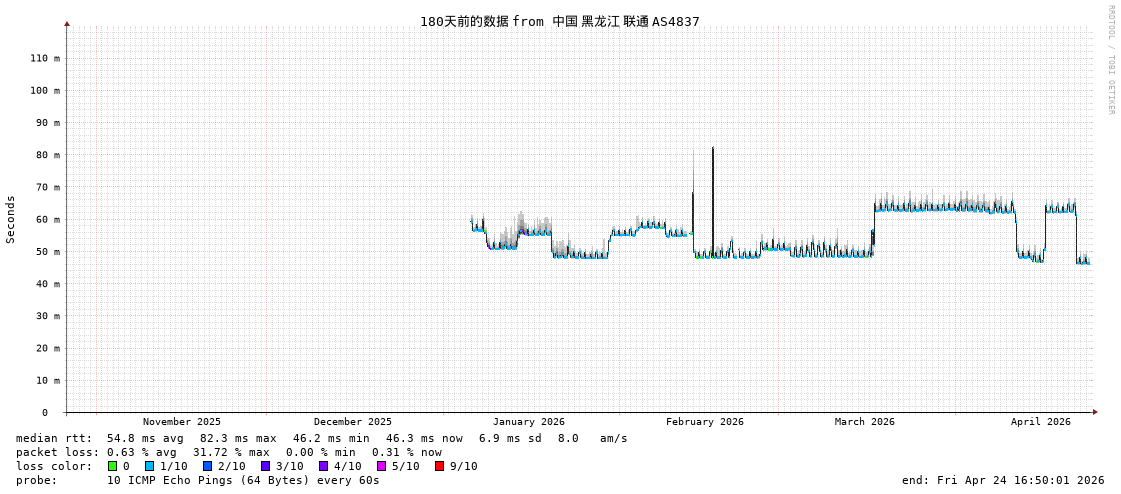Select the January 2026 axis label
Image resolution: width=1121 pixels, height=494 pixels.
(x=528, y=422)
